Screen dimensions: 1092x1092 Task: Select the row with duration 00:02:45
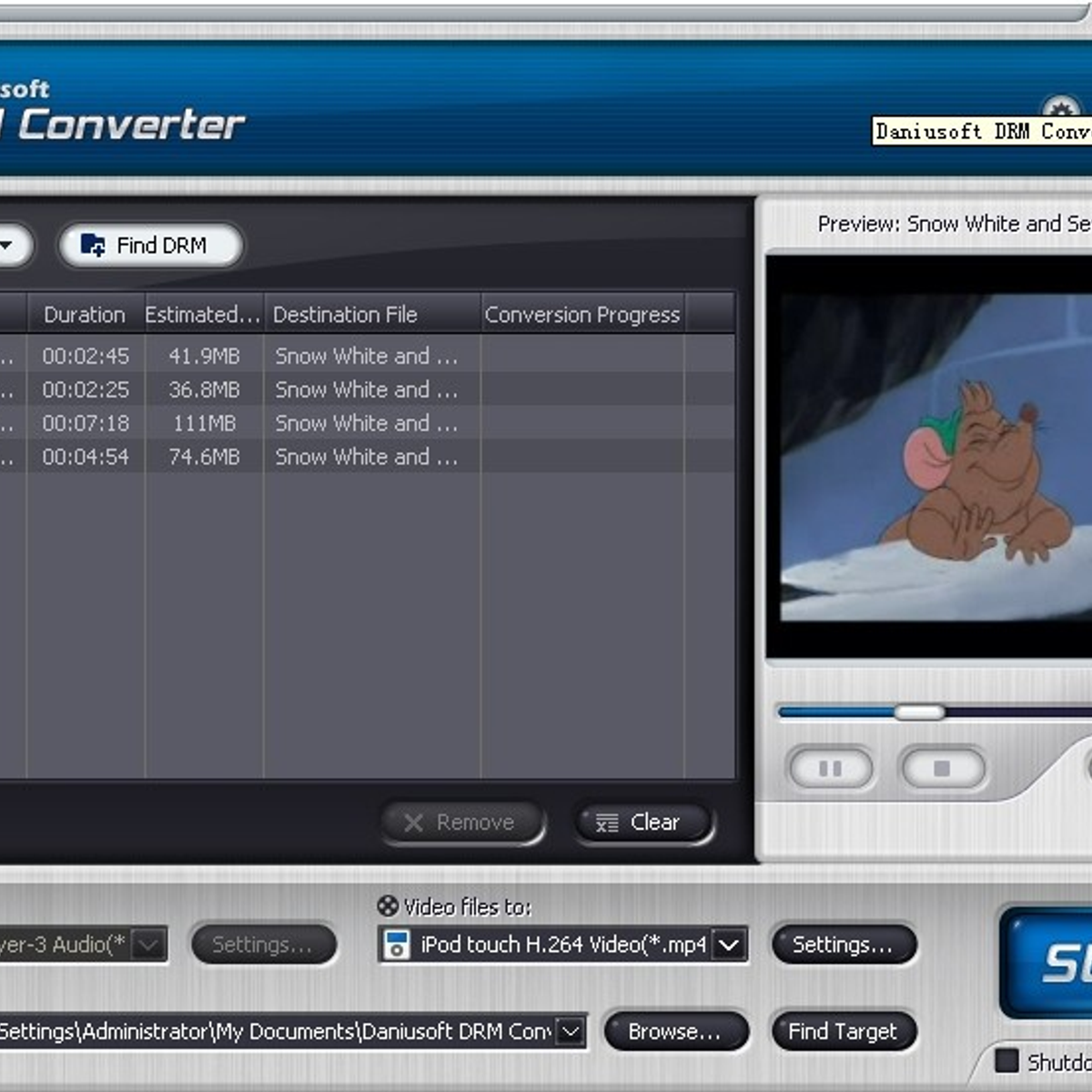(368, 356)
